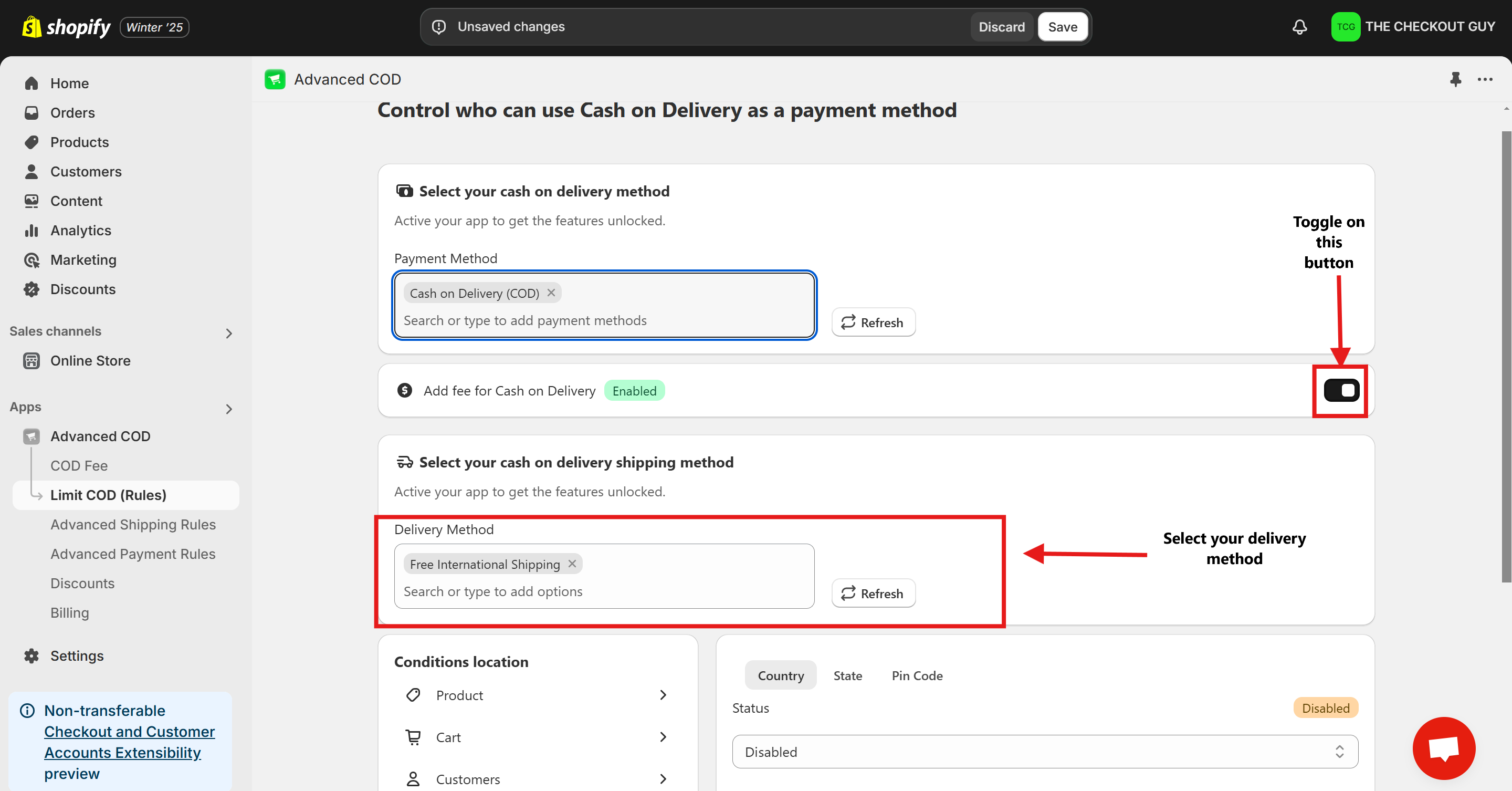Click the dollar icon beside Add fee
The height and width of the screenshot is (791, 1512).
(x=404, y=390)
